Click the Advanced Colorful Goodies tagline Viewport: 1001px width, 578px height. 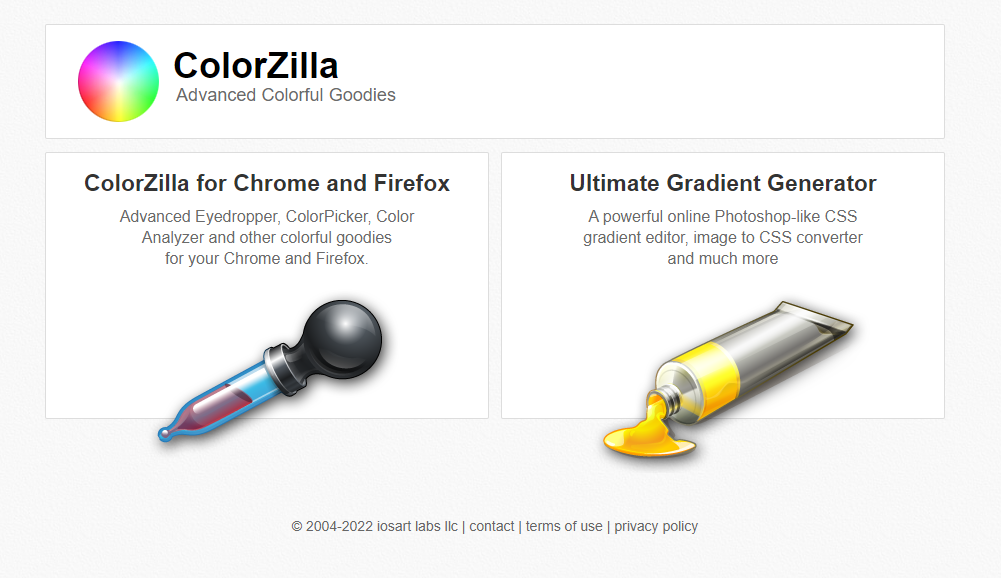(x=285, y=95)
